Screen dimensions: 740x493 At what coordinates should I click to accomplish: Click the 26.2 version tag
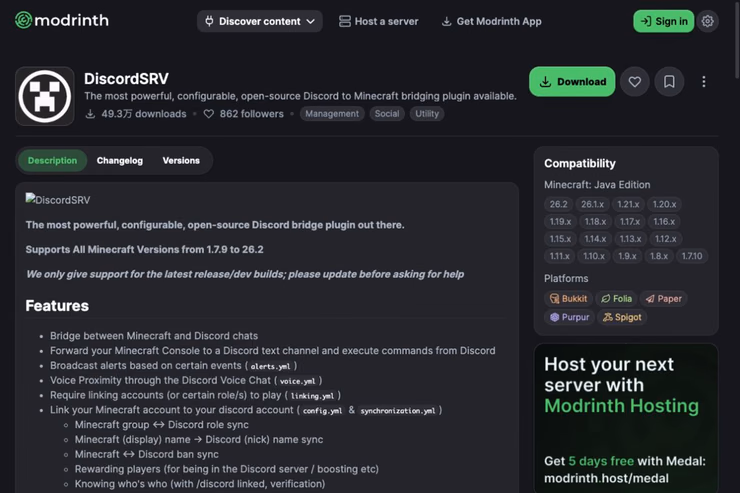coord(558,204)
